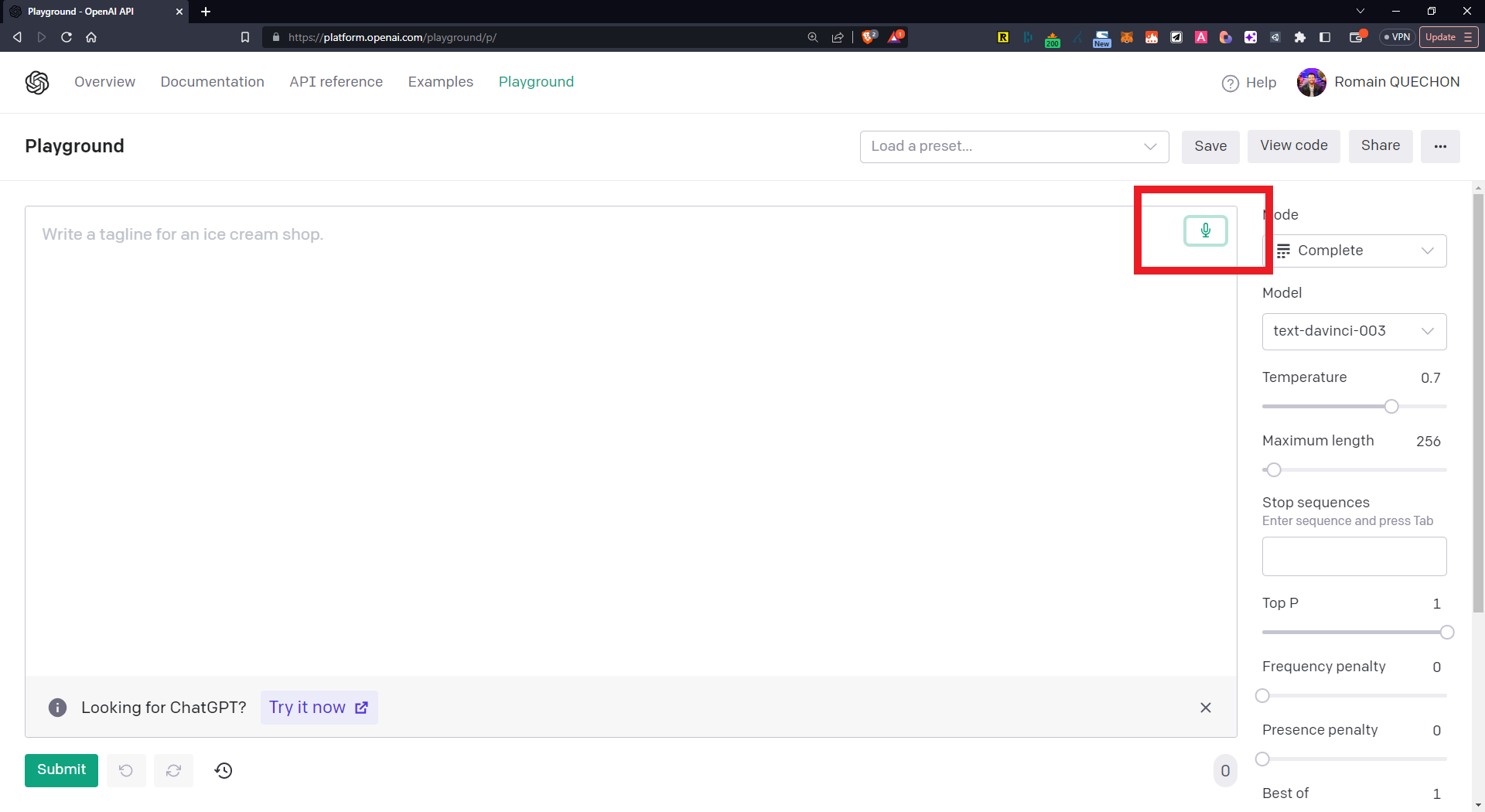Go to the Documentation tab
The width and height of the screenshot is (1485, 812).
click(212, 82)
